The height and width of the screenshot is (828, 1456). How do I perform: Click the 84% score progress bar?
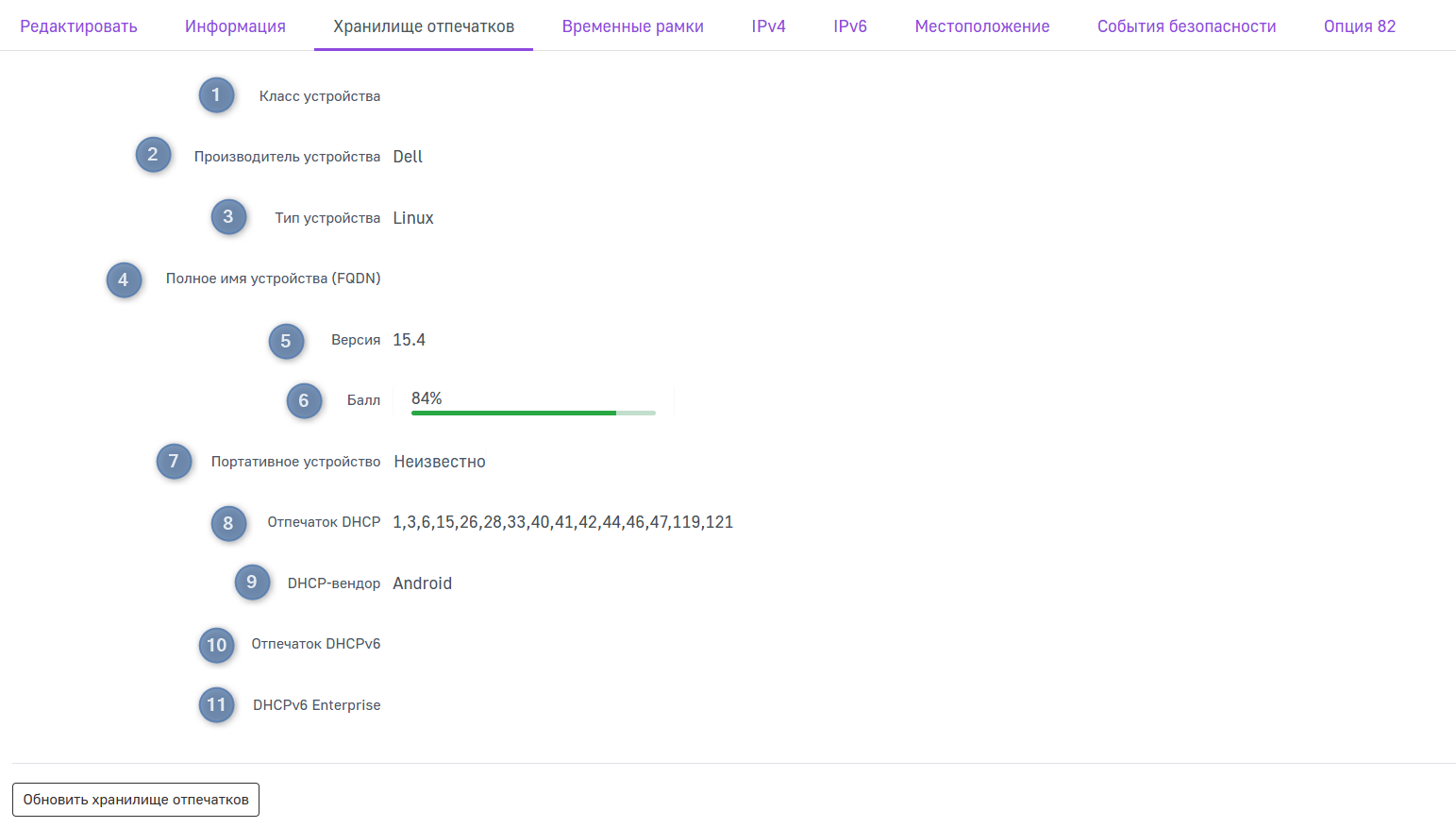(533, 413)
